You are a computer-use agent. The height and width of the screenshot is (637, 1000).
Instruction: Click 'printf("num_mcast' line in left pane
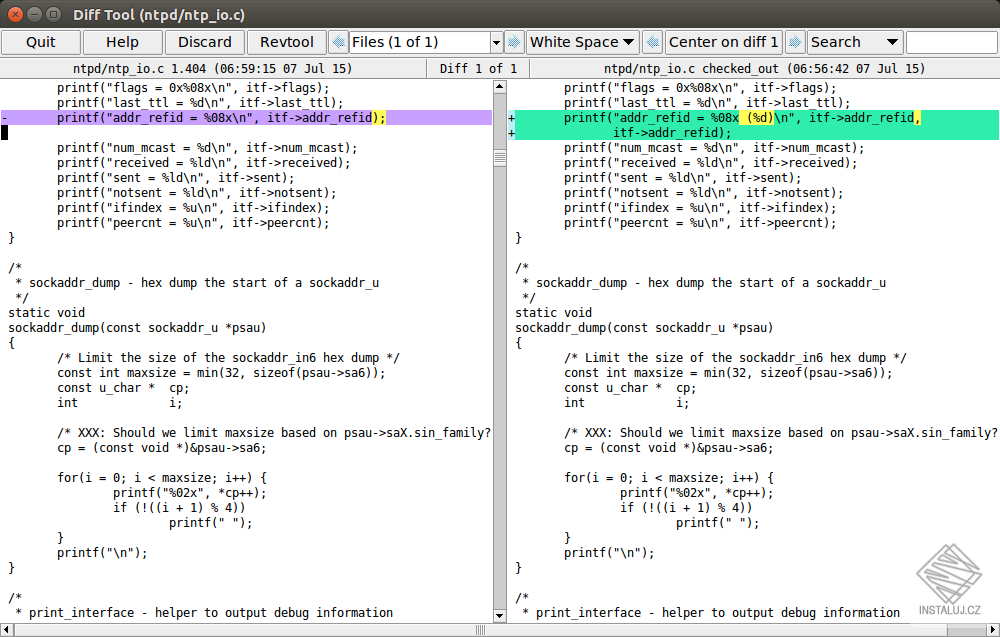coord(207,148)
